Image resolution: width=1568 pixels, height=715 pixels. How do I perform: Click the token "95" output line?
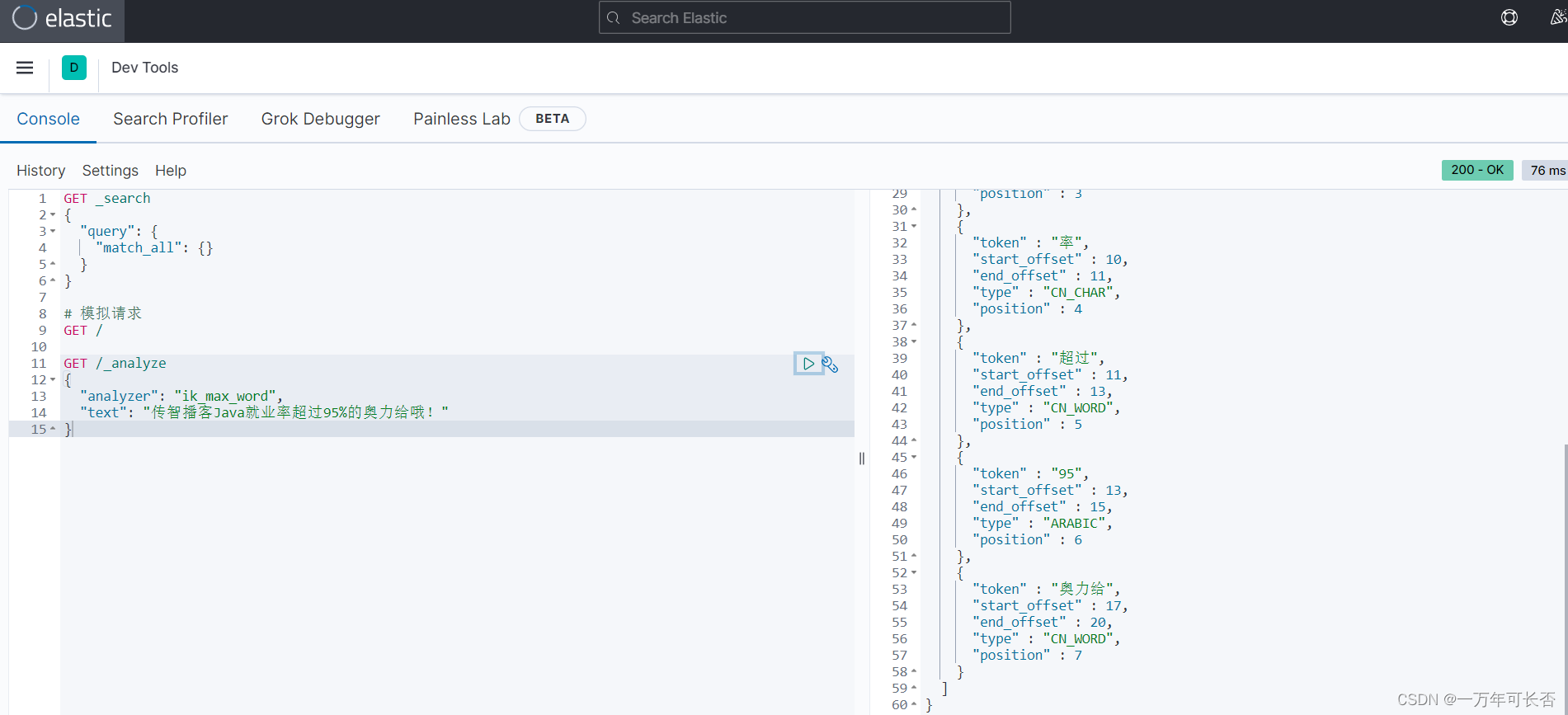(x=1031, y=473)
